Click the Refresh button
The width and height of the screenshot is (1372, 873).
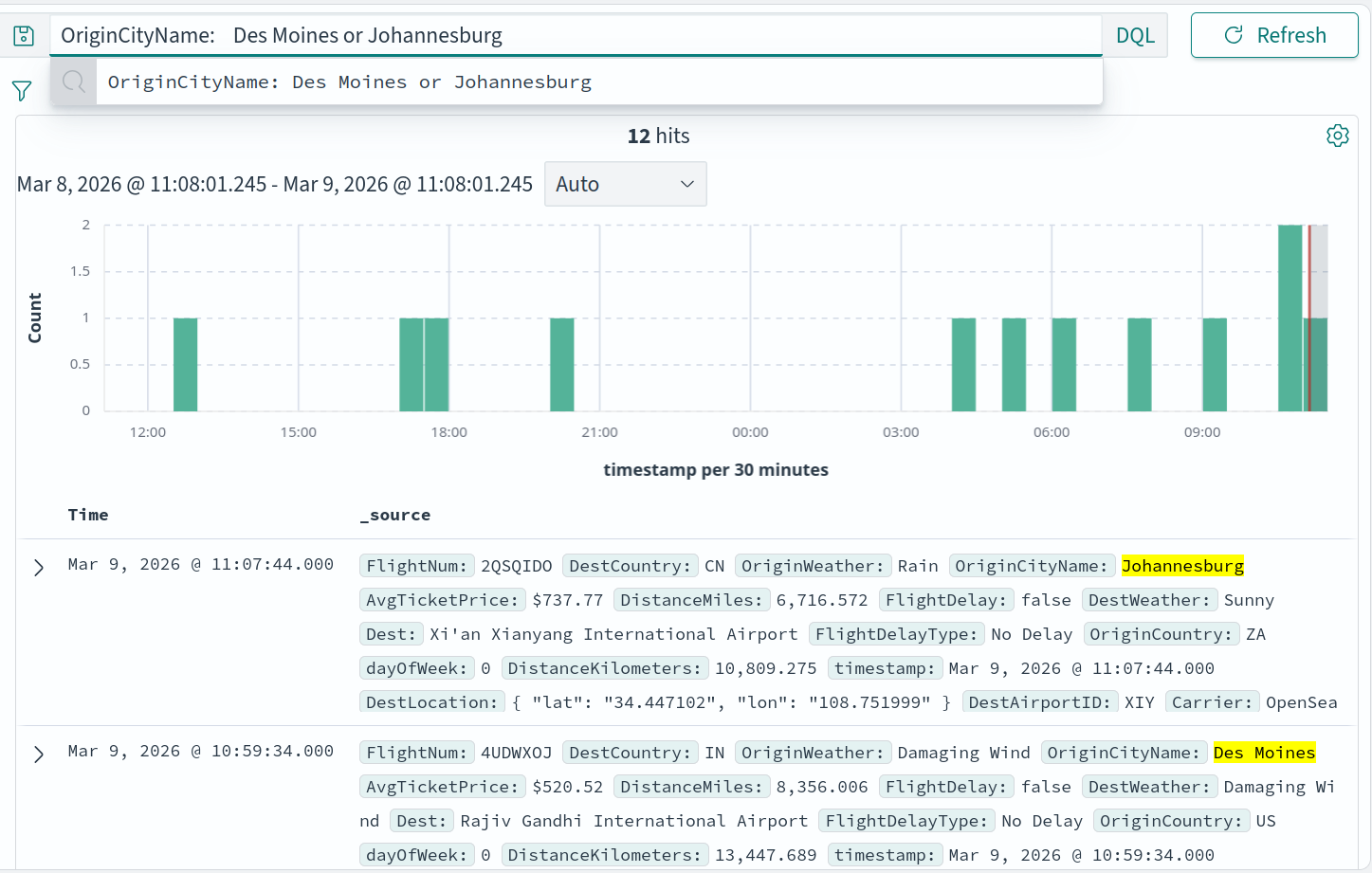click(x=1273, y=36)
